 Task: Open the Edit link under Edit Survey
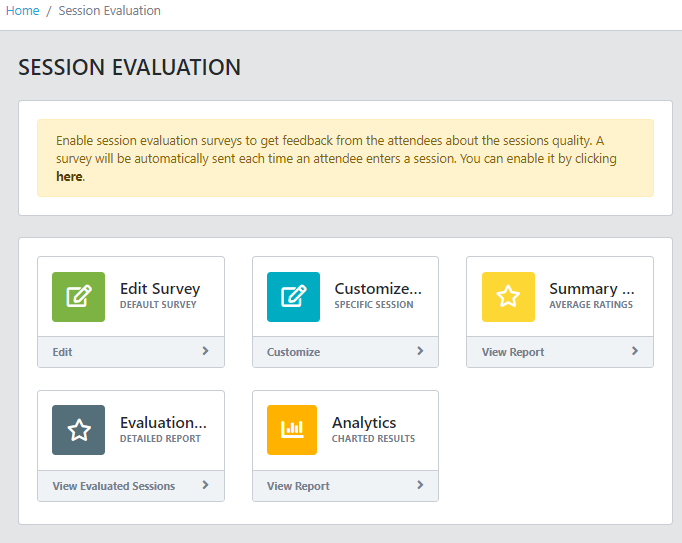(x=62, y=352)
